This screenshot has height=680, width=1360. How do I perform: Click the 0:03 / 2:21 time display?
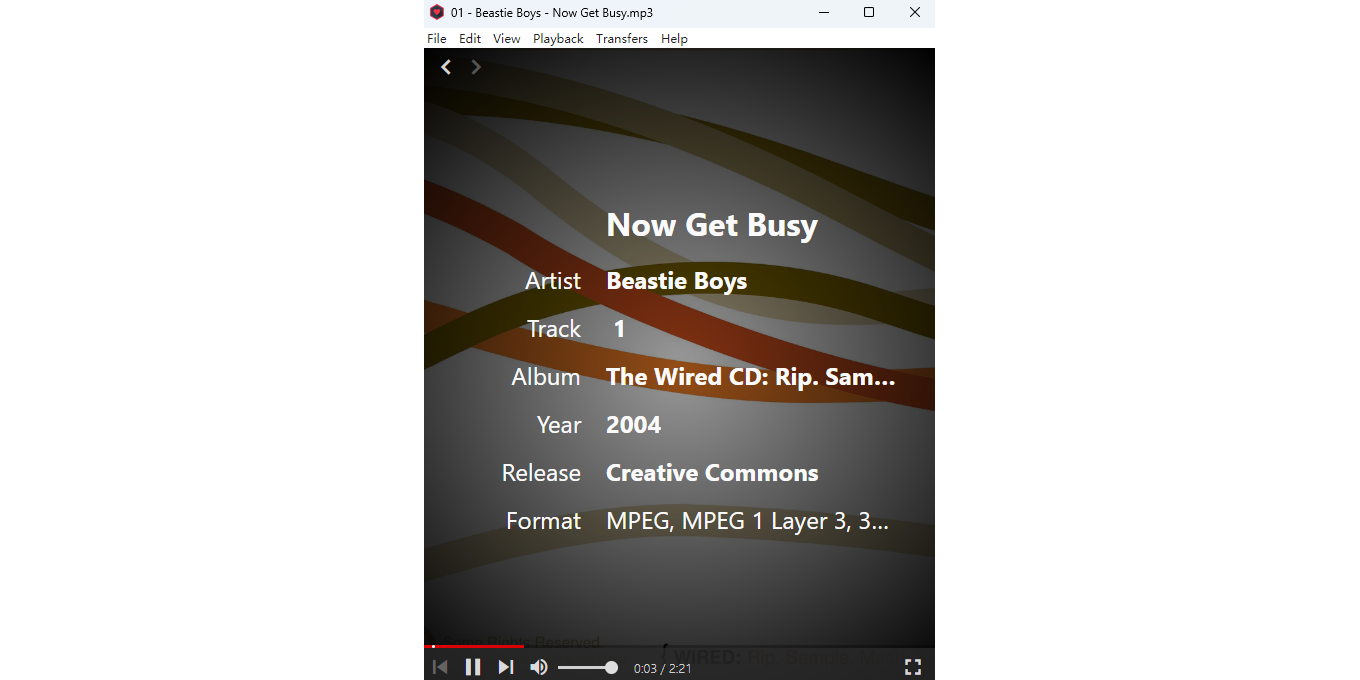(662, 668)
